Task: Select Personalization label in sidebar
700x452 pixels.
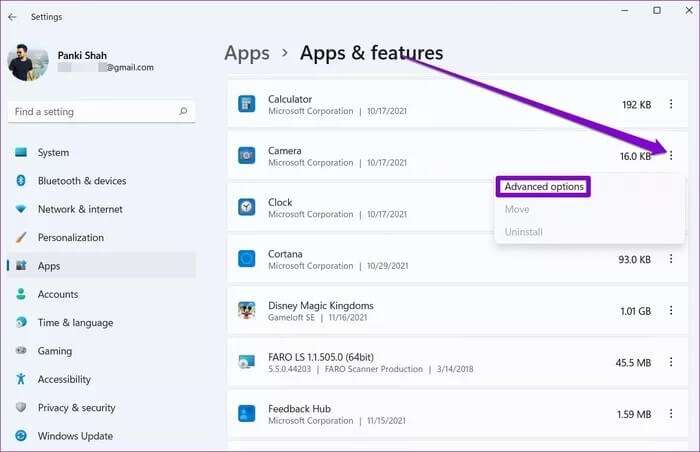Action: coord(71,238)
